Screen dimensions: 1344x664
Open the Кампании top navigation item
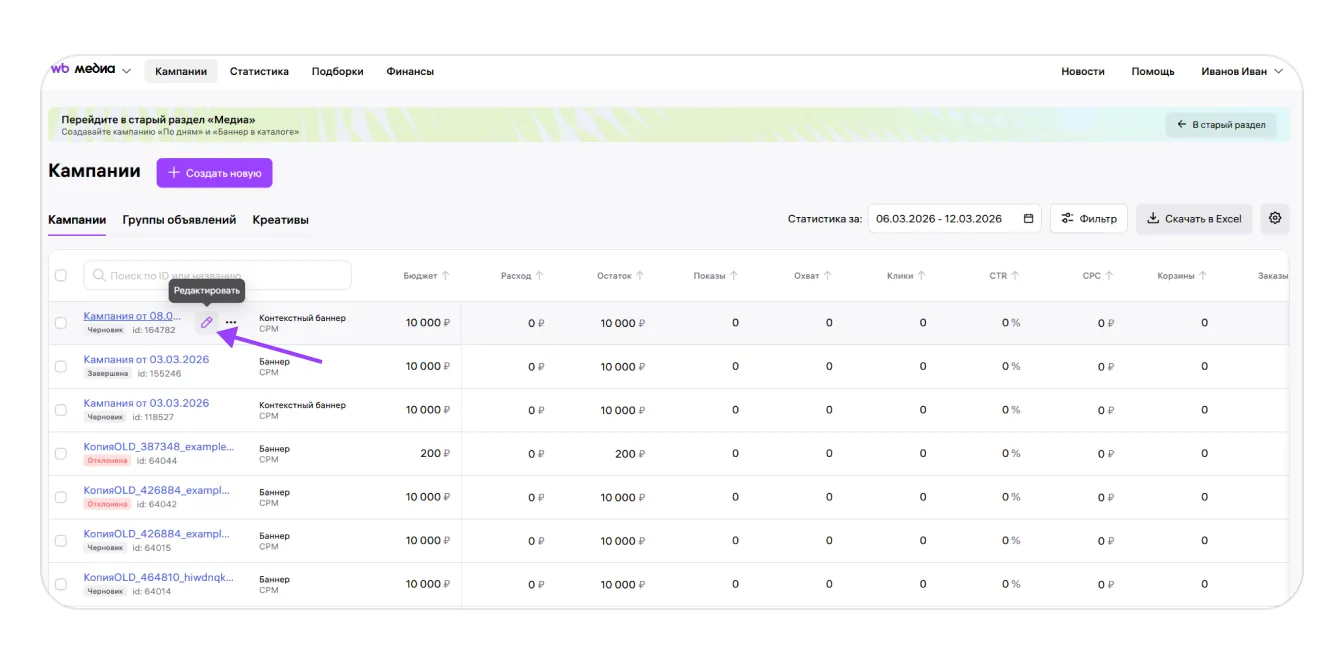(x=181, y=71)
